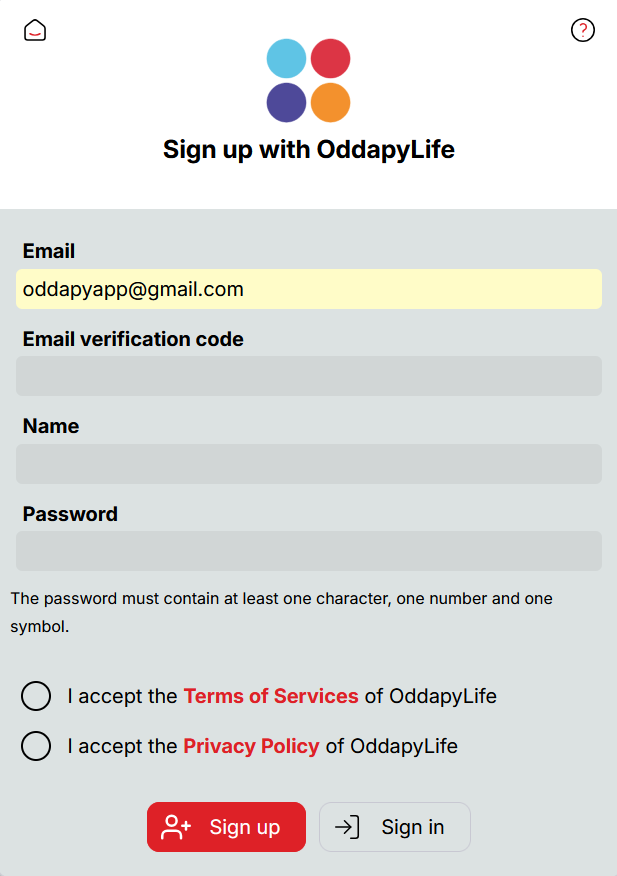Click the Email verification code field
Screen dimensions: 617x876
click(308, 376)
